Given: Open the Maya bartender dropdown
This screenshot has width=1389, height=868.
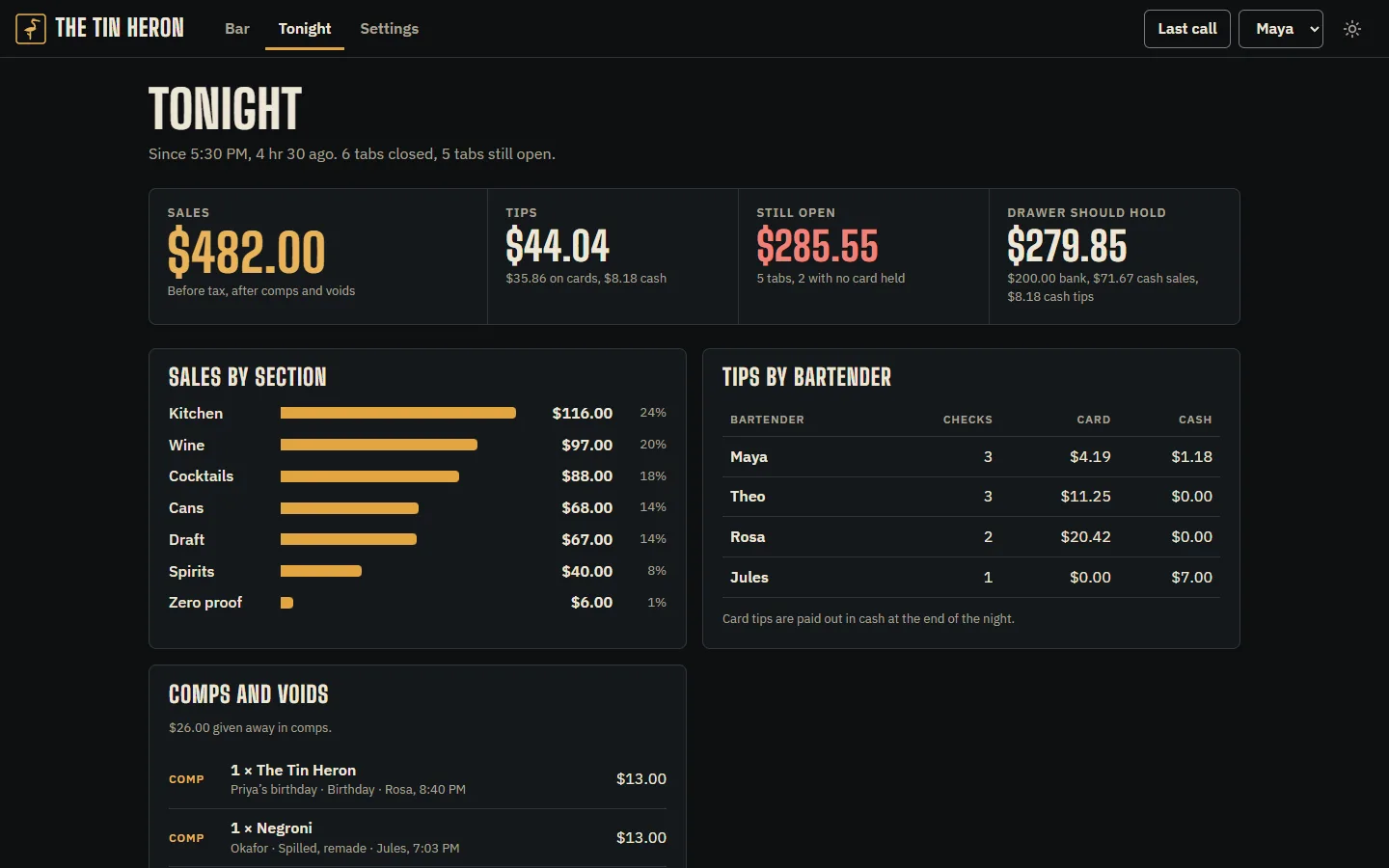Looking at the screenshot, I should coord(1280,29).
